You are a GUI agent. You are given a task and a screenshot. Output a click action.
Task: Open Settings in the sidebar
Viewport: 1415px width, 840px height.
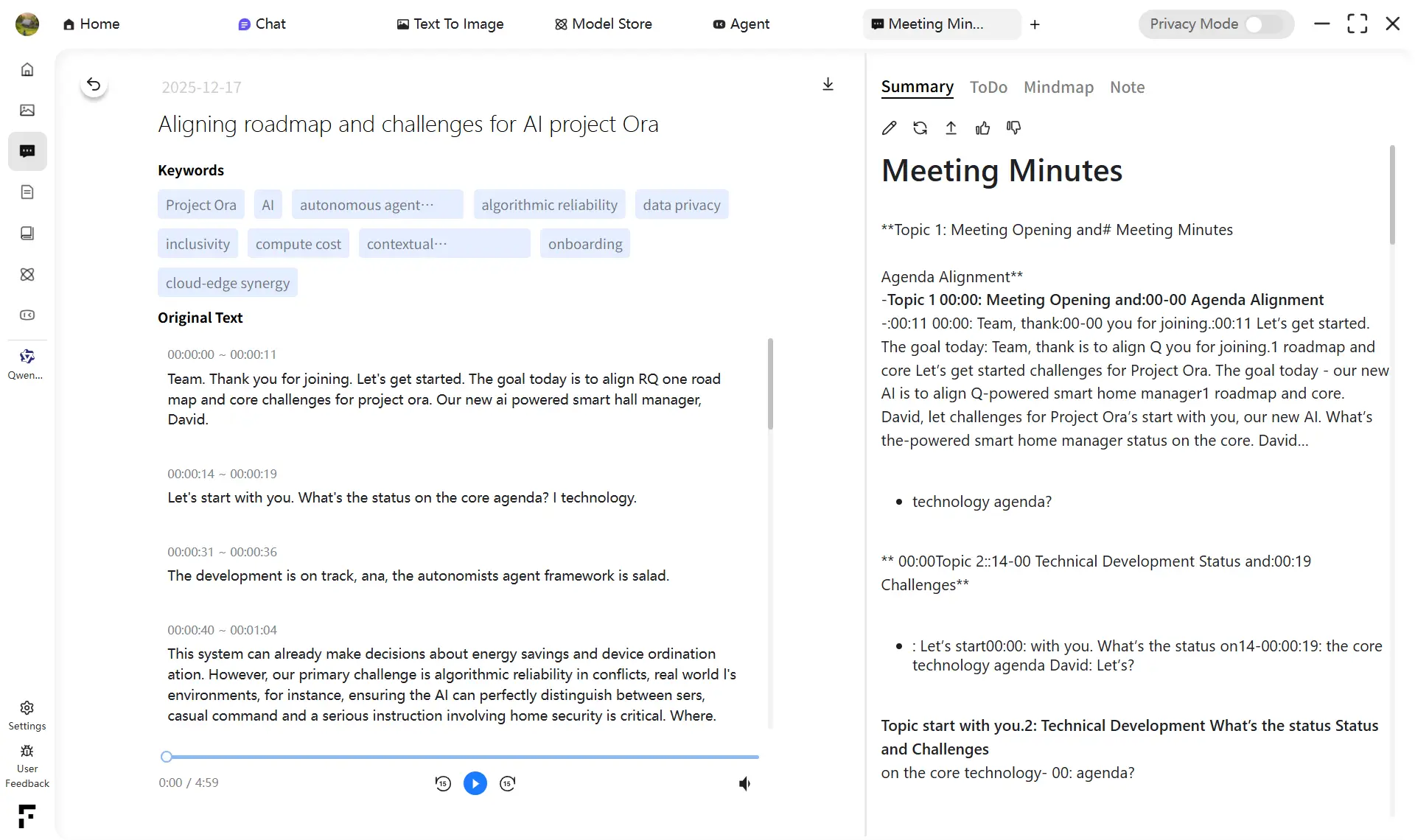[27, 715]
